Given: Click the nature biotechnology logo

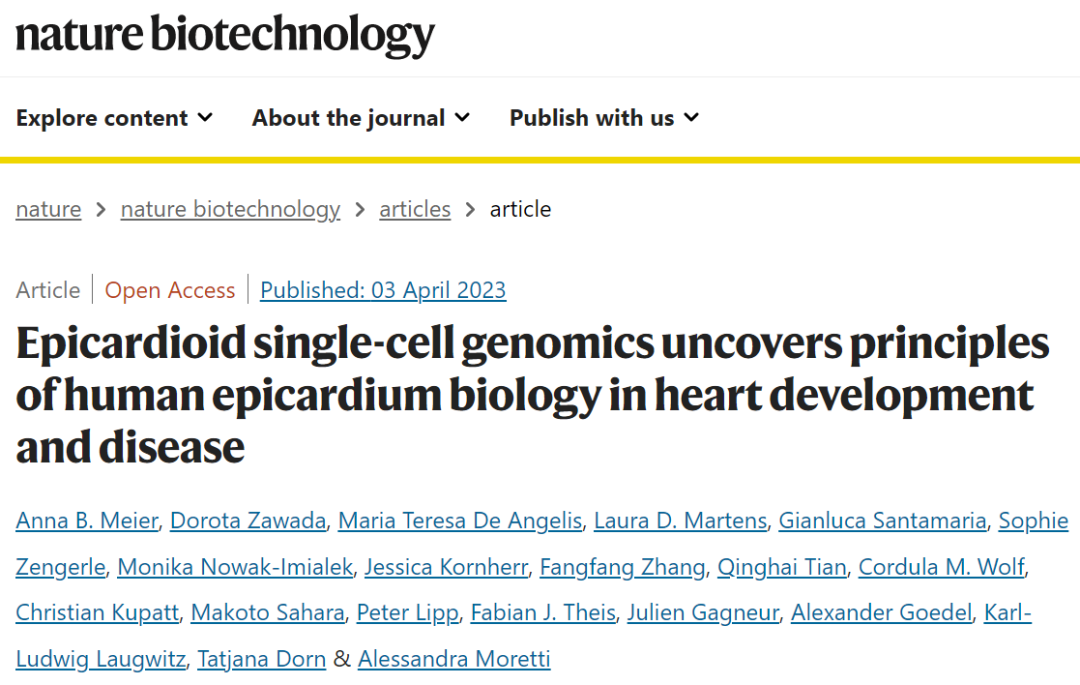Looking at the screenshot, I should pos(225,36).
